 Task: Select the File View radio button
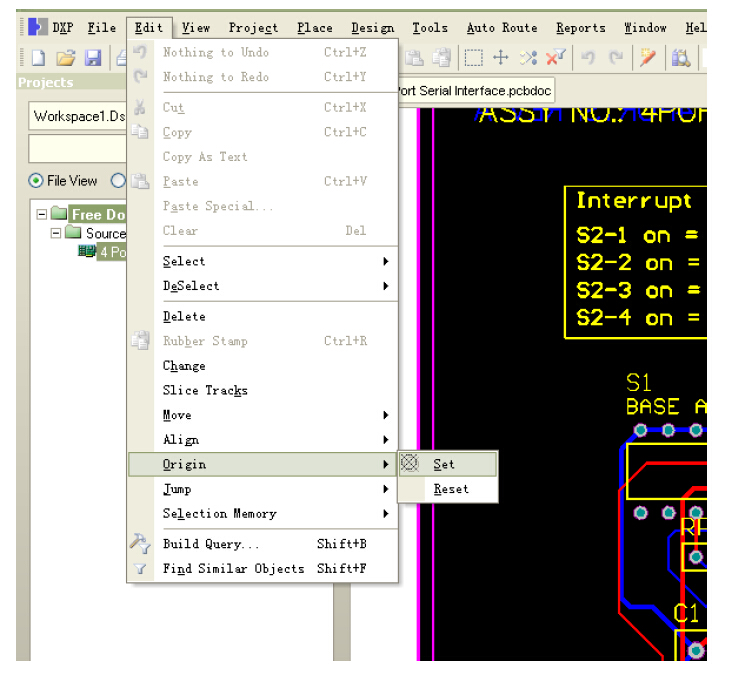pyautogui.click(x=37, y=181)
